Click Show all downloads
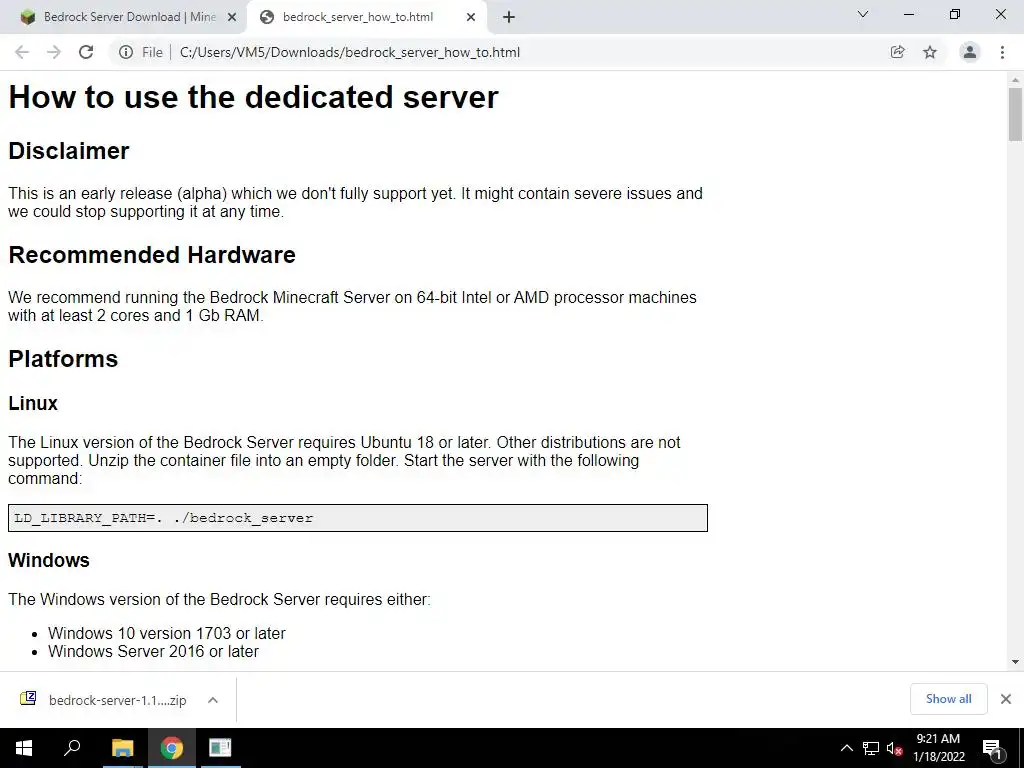The height and width of the screenshot is (768, 1024). coord(948,699)
